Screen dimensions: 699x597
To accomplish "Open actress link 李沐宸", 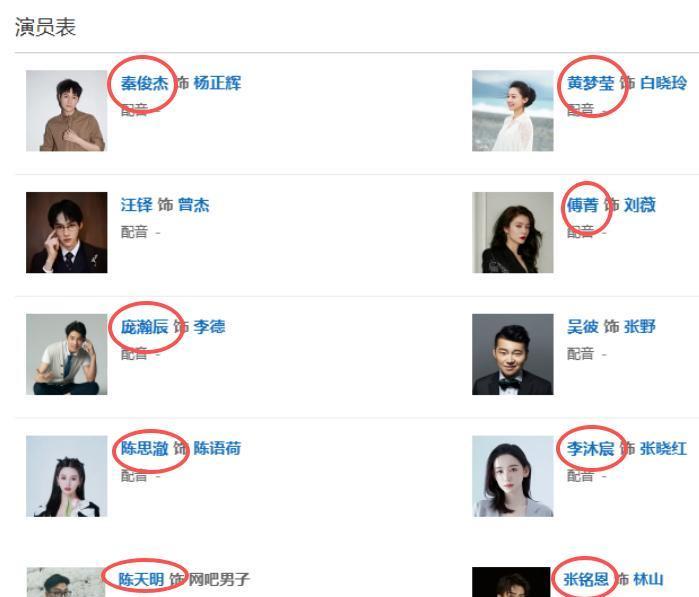I will click(x=590, y=449).
